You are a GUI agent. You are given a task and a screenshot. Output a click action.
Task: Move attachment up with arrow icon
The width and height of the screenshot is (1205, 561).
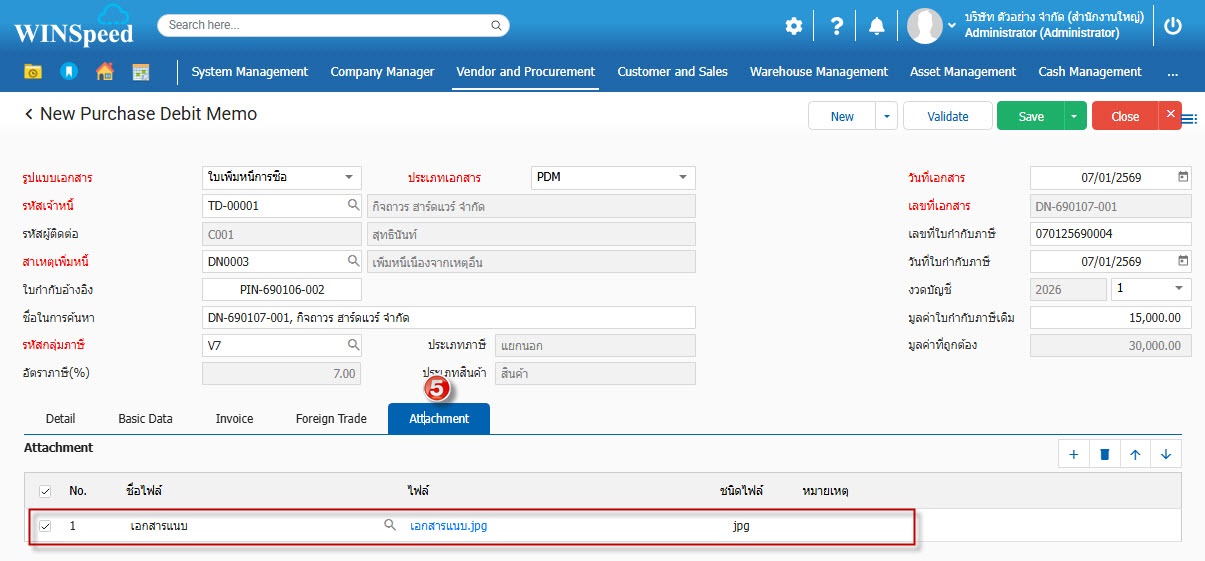point(1135,454)
